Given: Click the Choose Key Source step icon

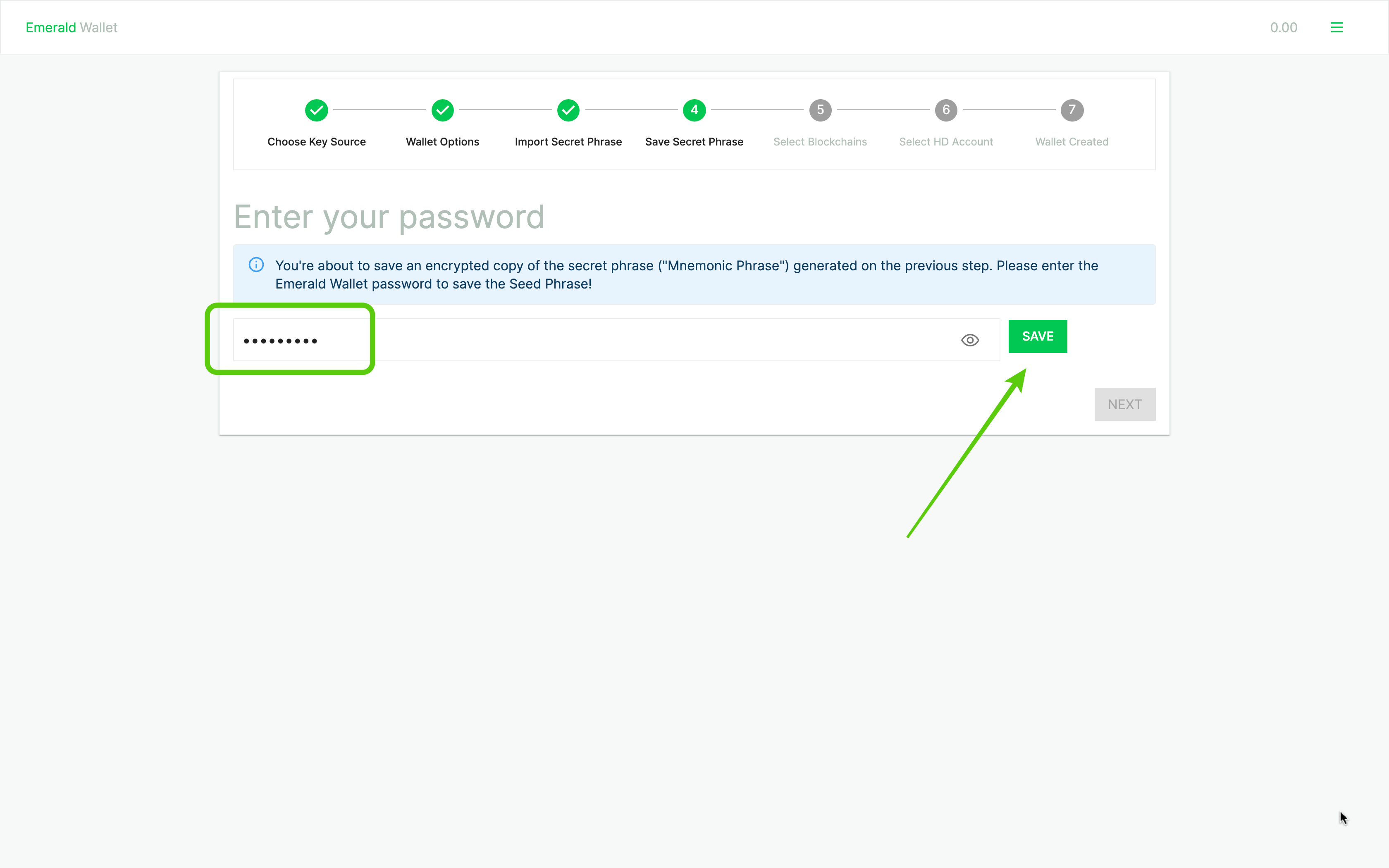Looking at the screenshot, I should coord(317,109).
